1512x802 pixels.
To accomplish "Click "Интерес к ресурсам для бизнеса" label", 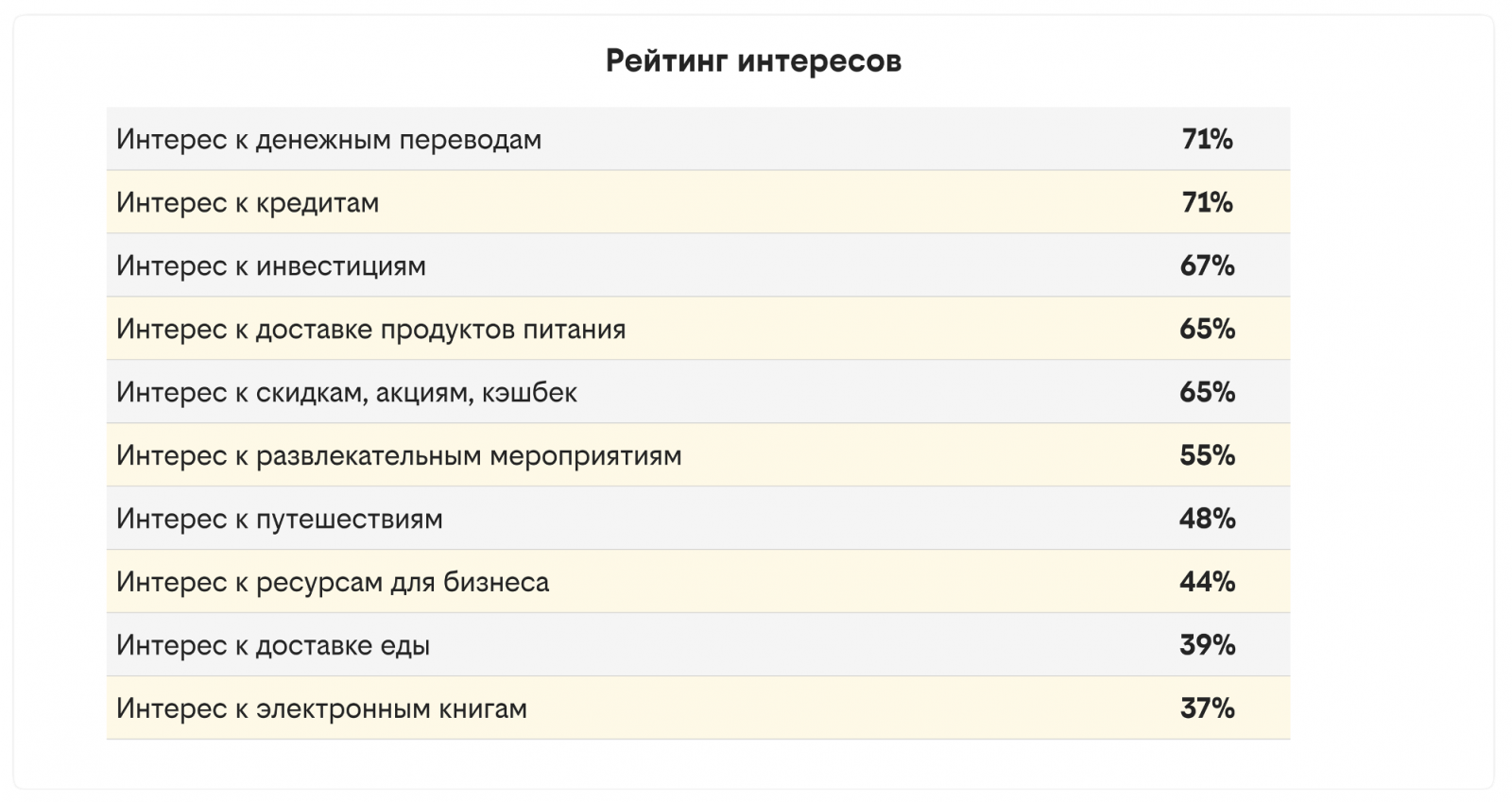I will click(333, 583).
